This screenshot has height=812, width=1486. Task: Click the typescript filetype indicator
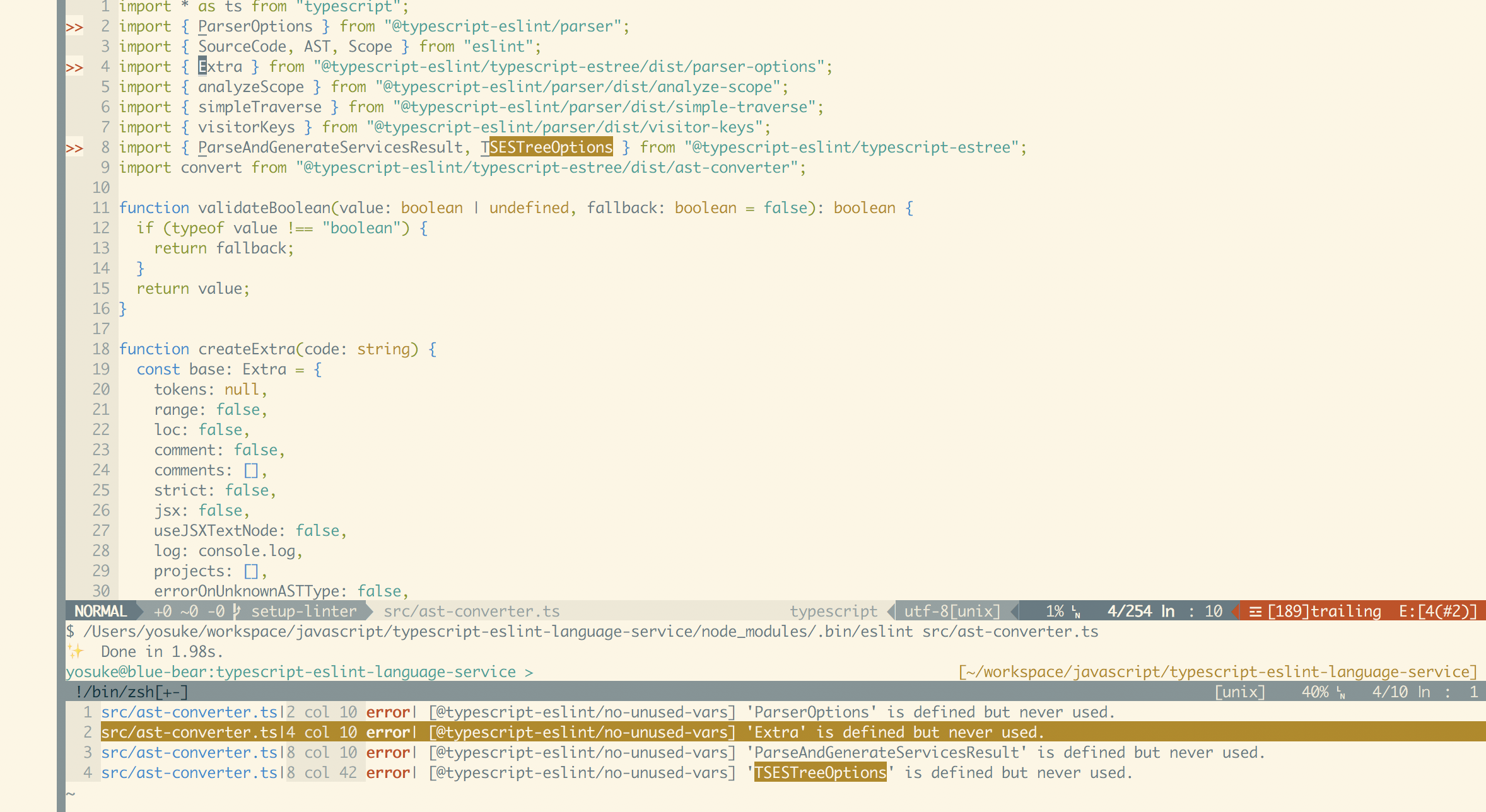[x=833, y=611]
